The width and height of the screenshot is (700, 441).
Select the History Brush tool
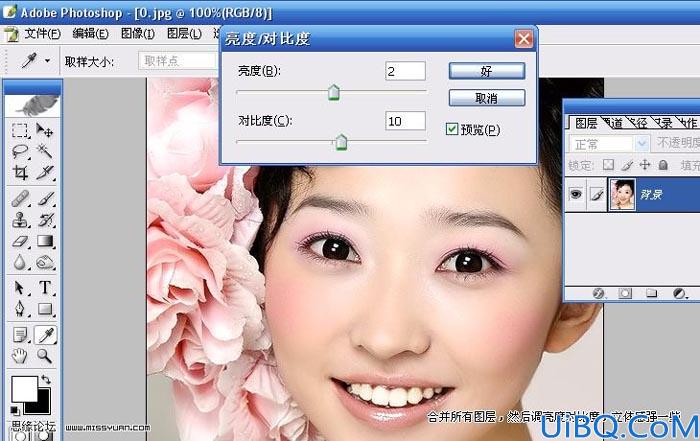pos(45,220)
